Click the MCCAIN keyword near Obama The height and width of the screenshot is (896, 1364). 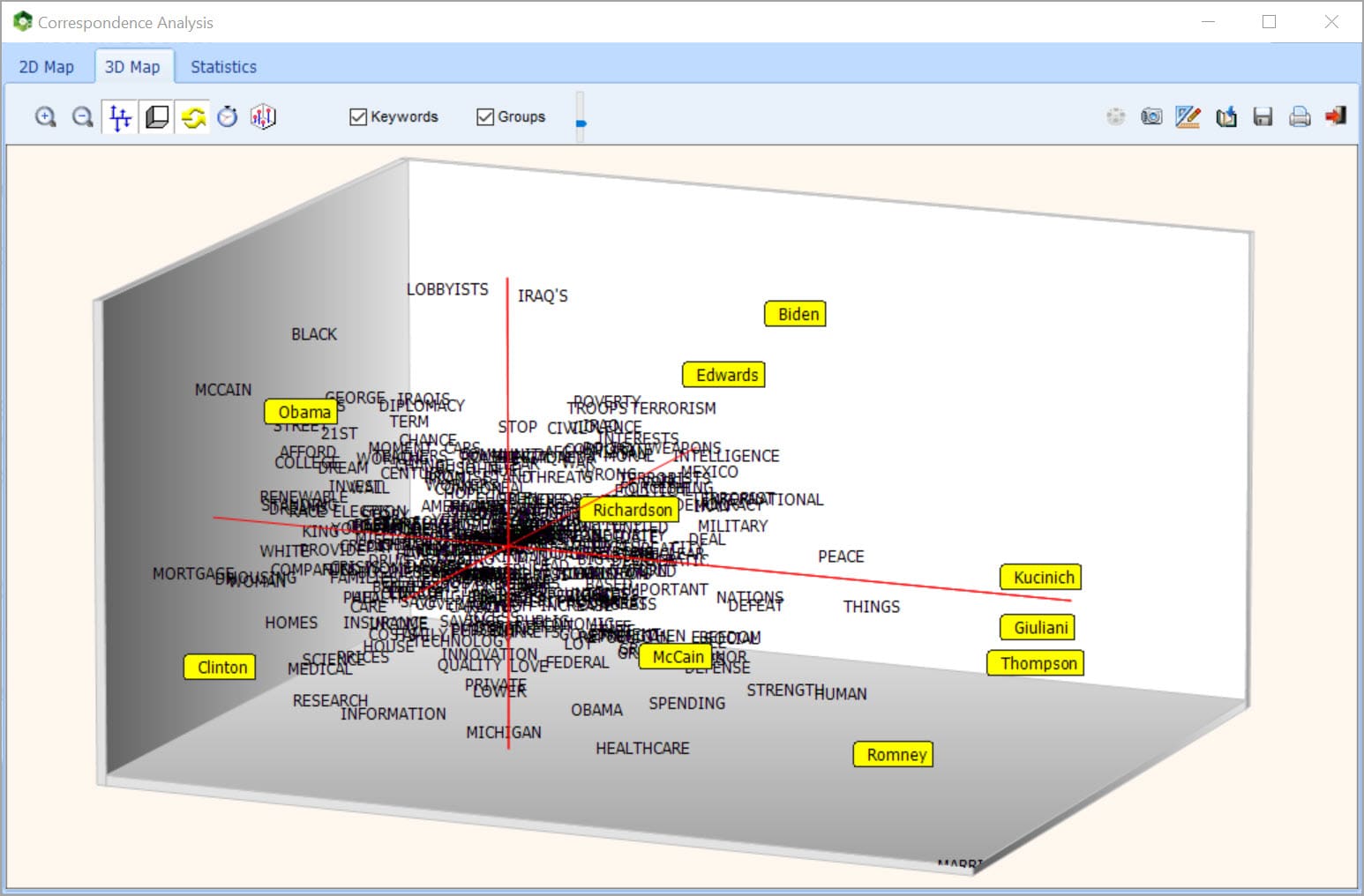click(x=223, y=390)
